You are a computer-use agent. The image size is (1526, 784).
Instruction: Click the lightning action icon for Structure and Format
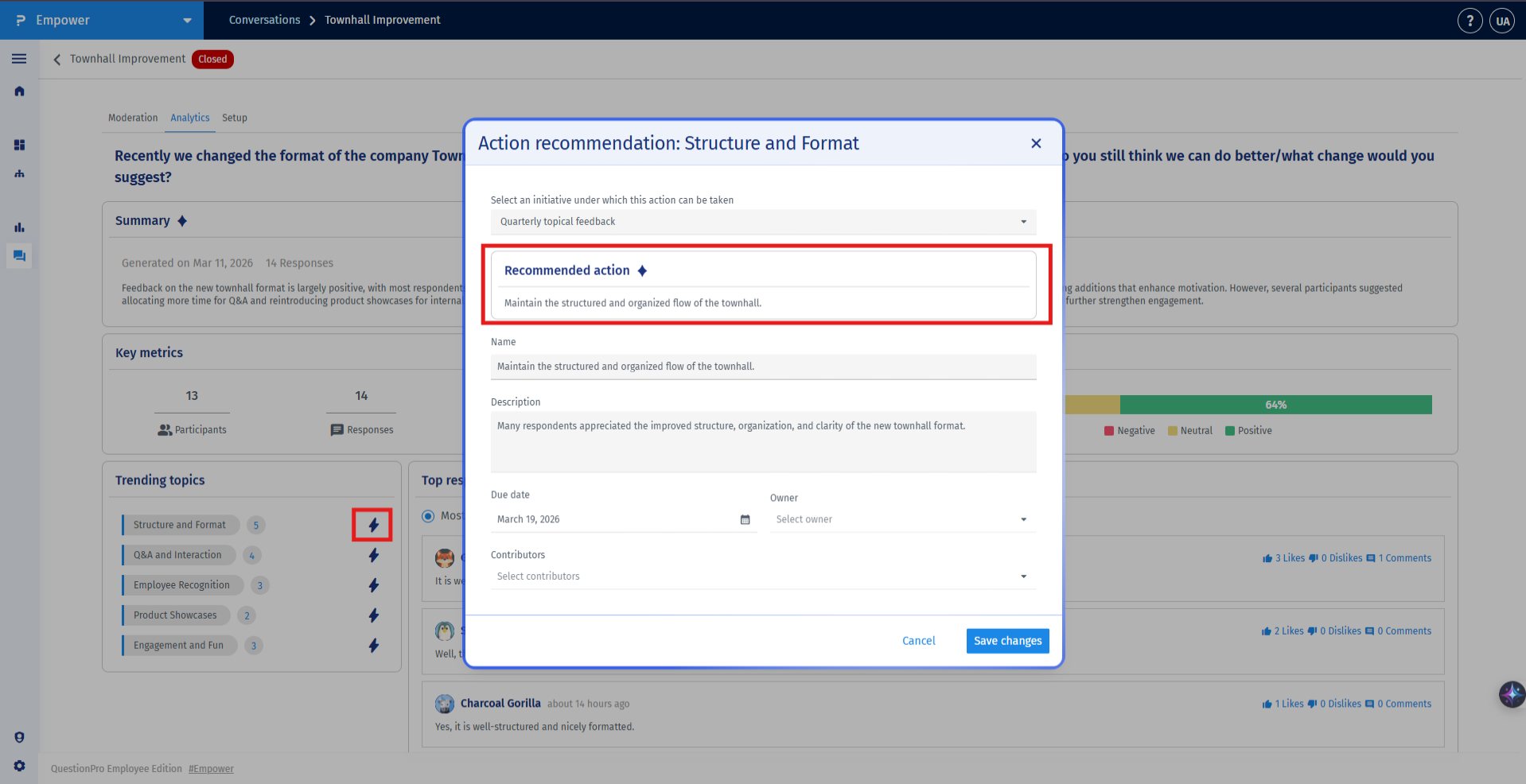tap(373, 525)
